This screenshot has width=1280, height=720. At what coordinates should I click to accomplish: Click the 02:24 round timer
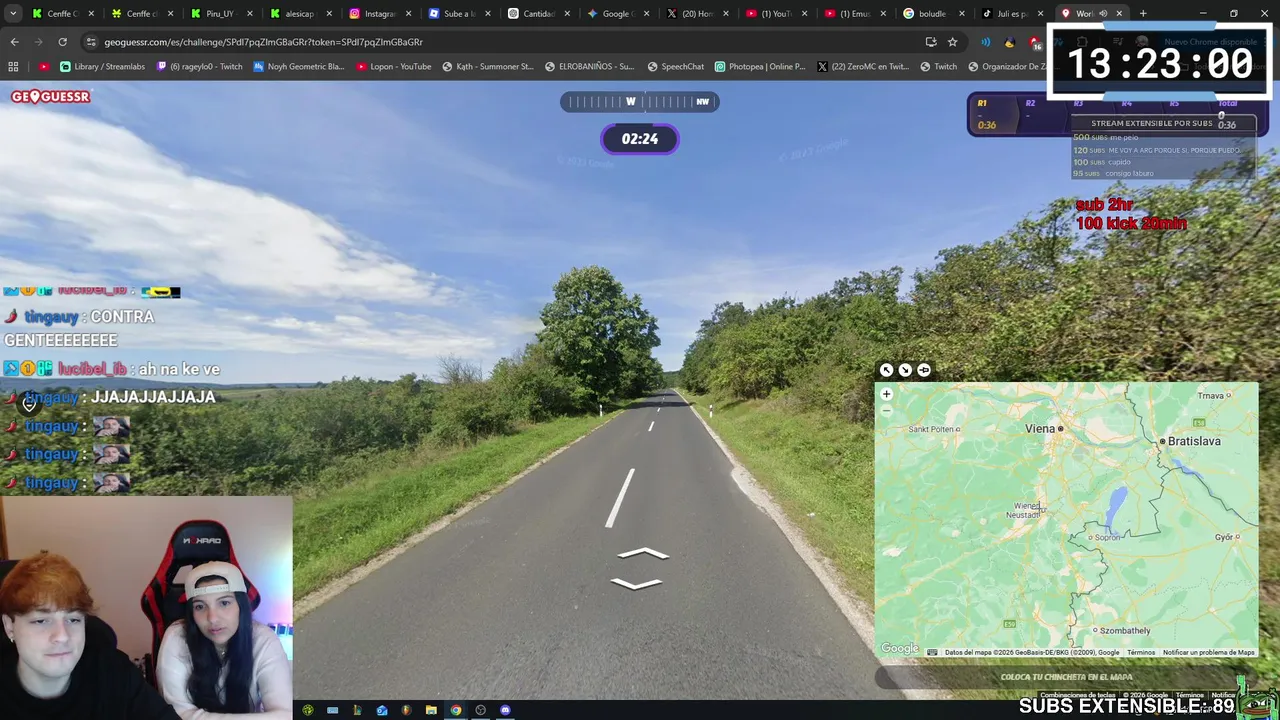640,139
